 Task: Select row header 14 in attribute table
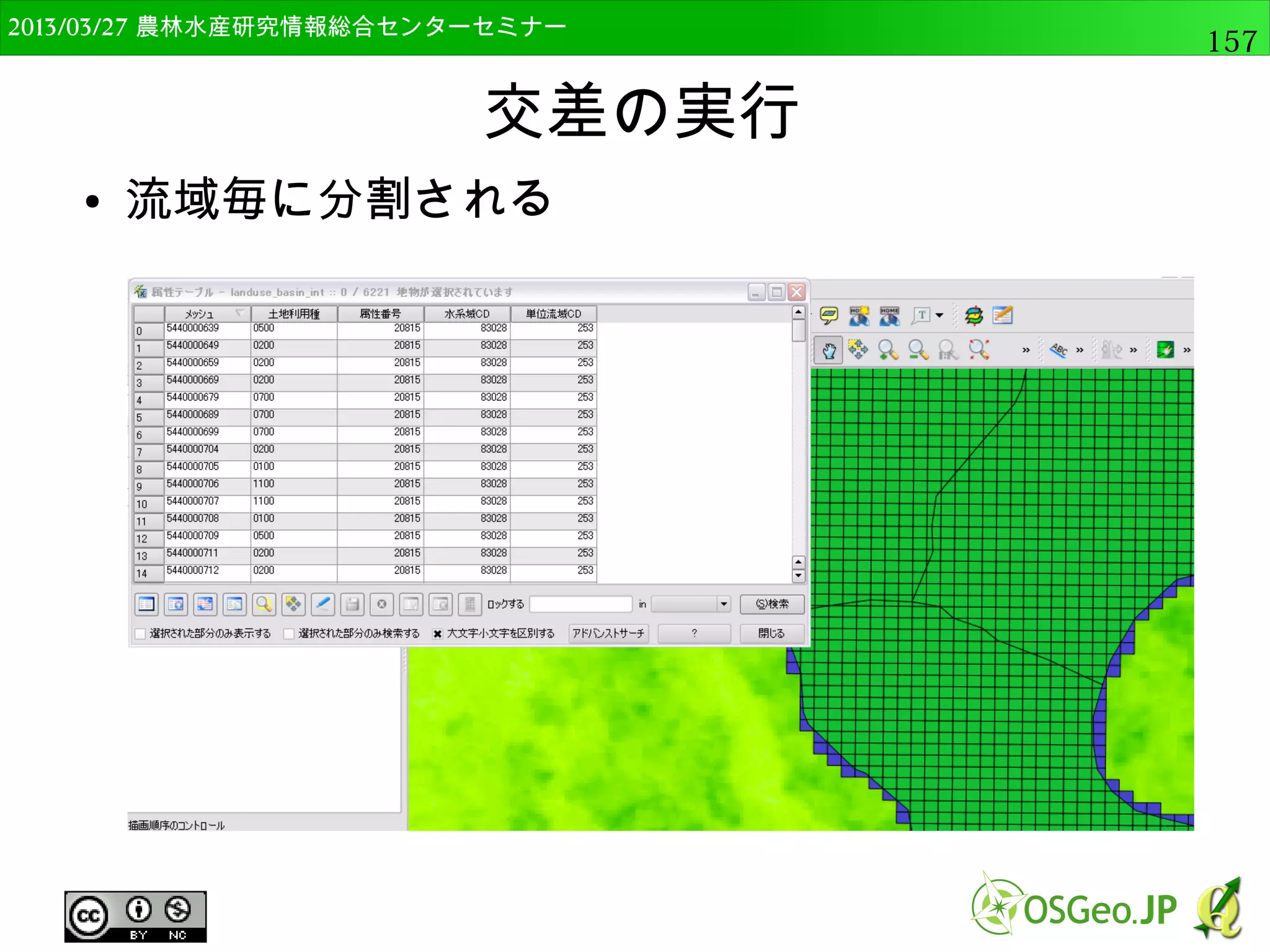pos(149,574)
